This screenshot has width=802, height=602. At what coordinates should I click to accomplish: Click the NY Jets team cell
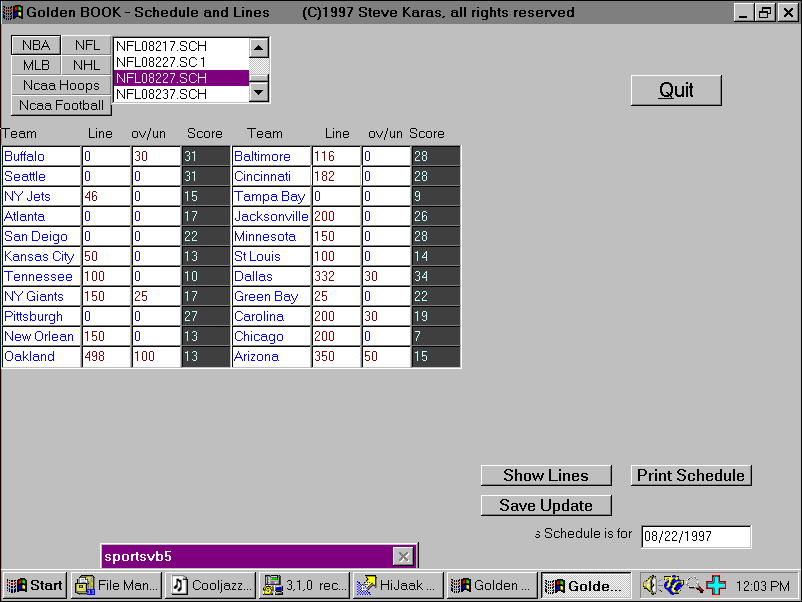pyautogui.click(x=42, y=196)
